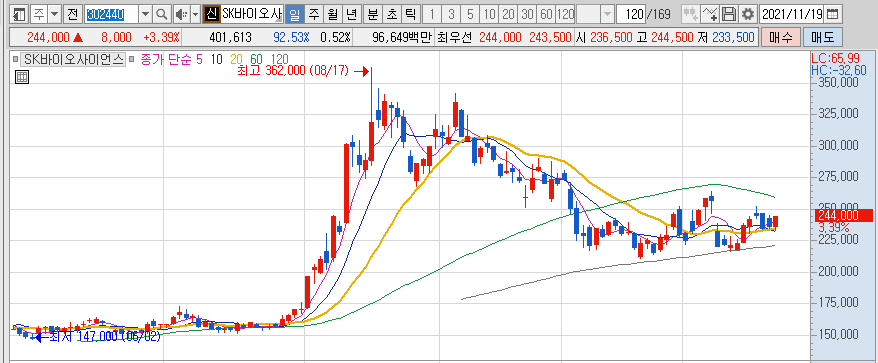The height and width of the screenshot is (363, 878).
Task: Click the low price 233,500
Action: coord(734,38)
